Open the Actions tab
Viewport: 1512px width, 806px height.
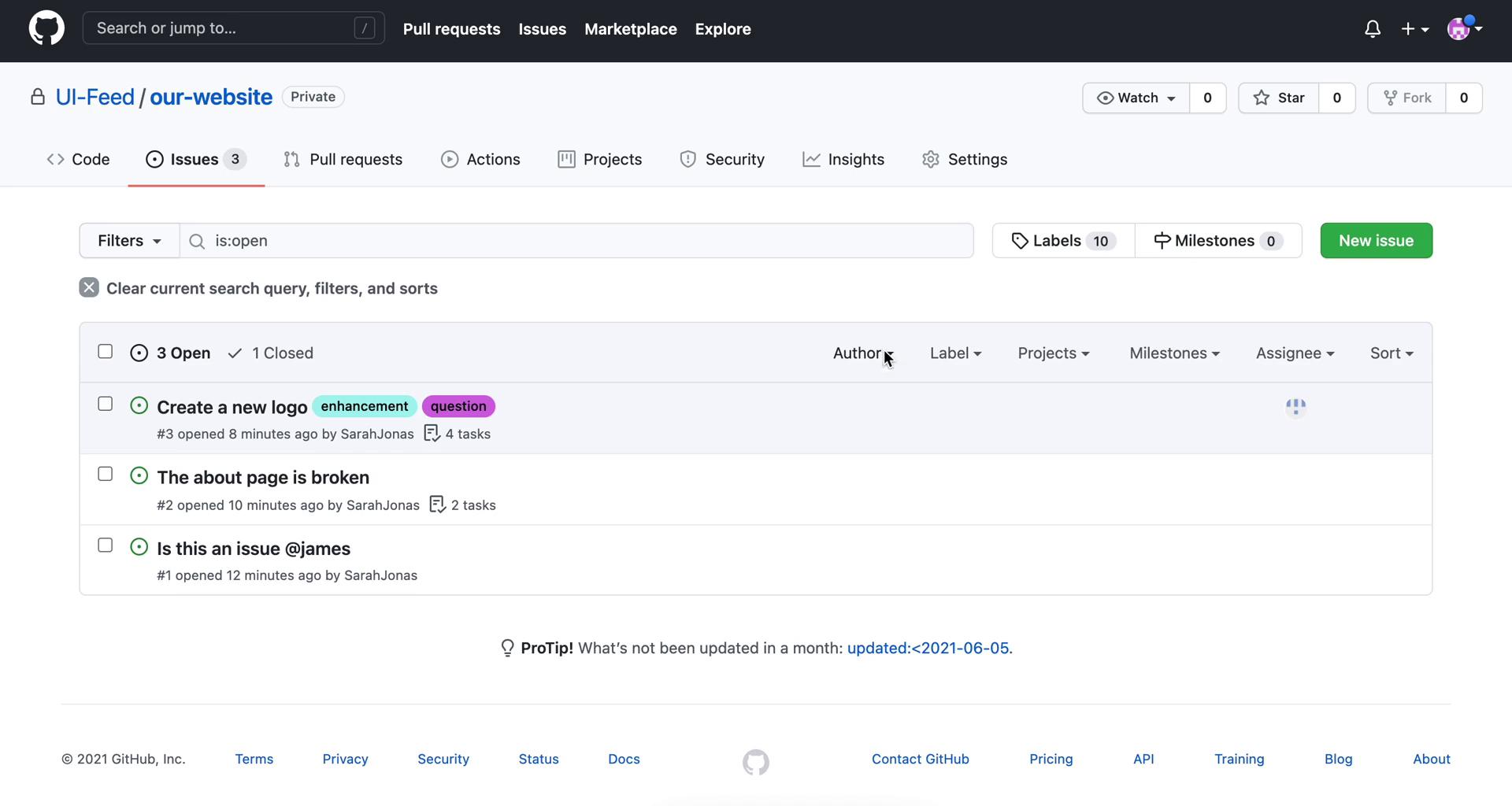pos(480,159)
